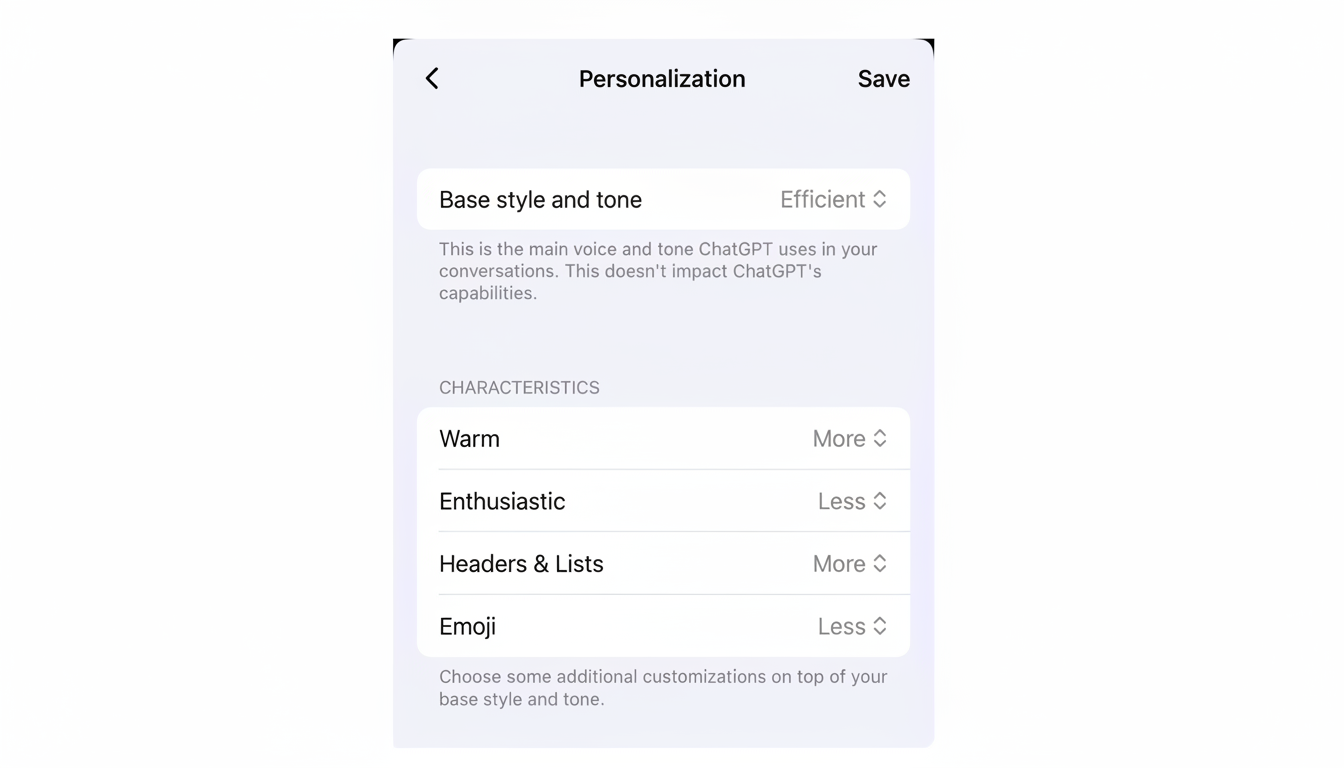This screenshot has width=1344, height=768.
Task: Click the stepper arrows beside Emoji
Action: [880, 626]
